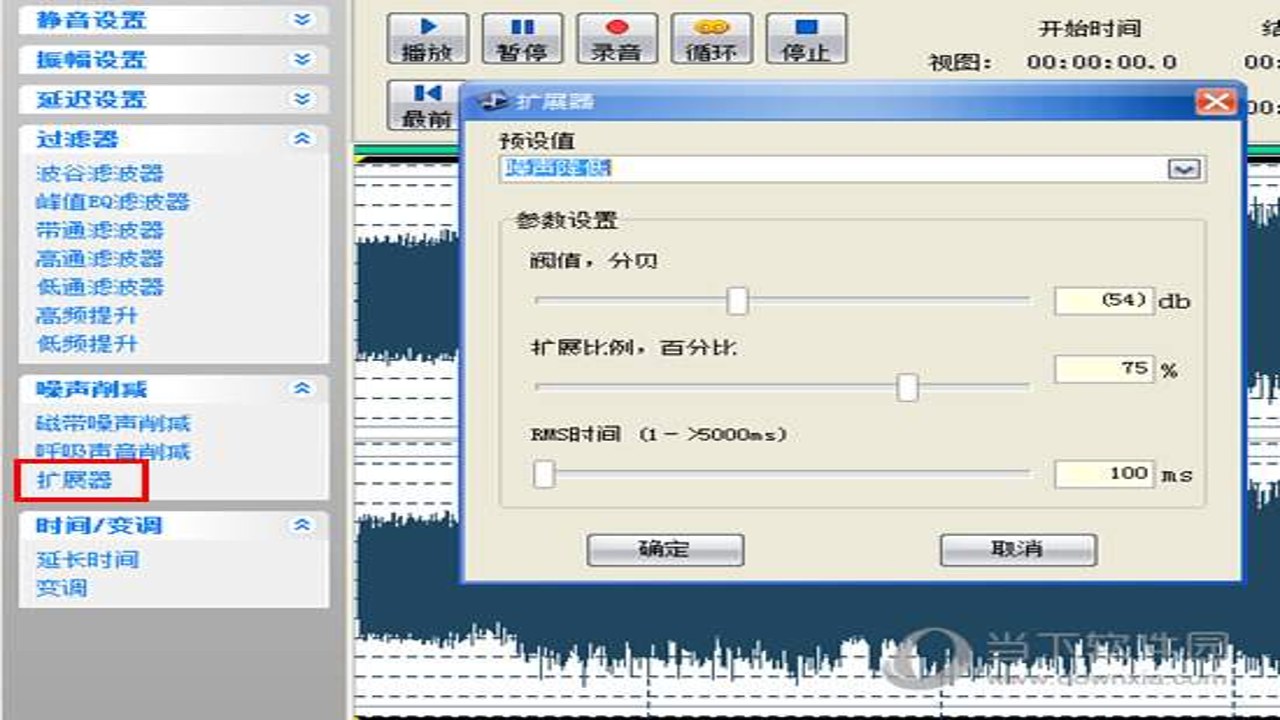Select the 低通滤波器 filter
Image resolution: width=1280 pixels, height=720 pixels.
[100, 287]
